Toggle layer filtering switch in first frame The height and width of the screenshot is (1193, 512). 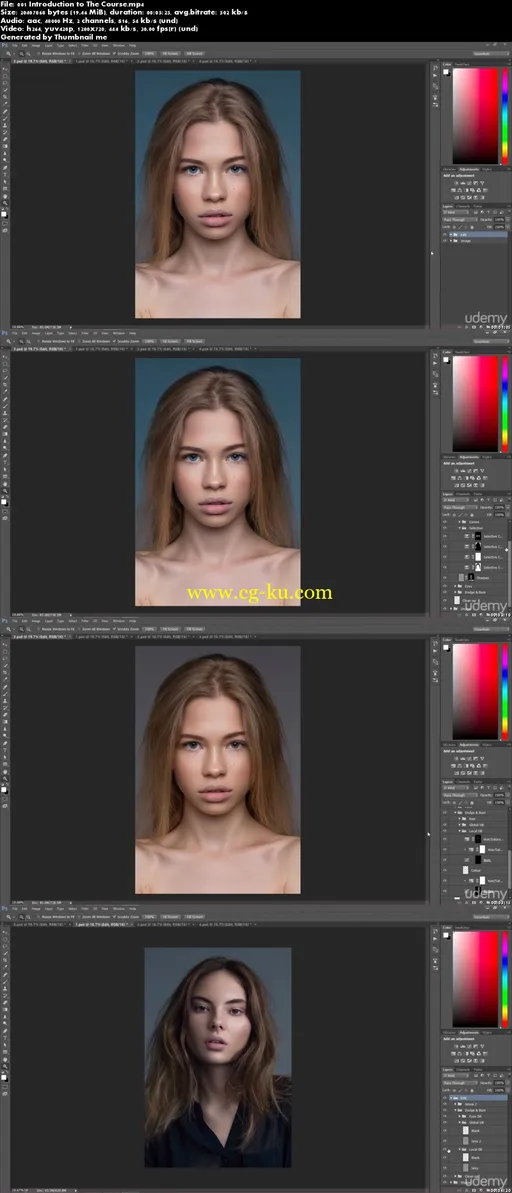click(509, 212)
